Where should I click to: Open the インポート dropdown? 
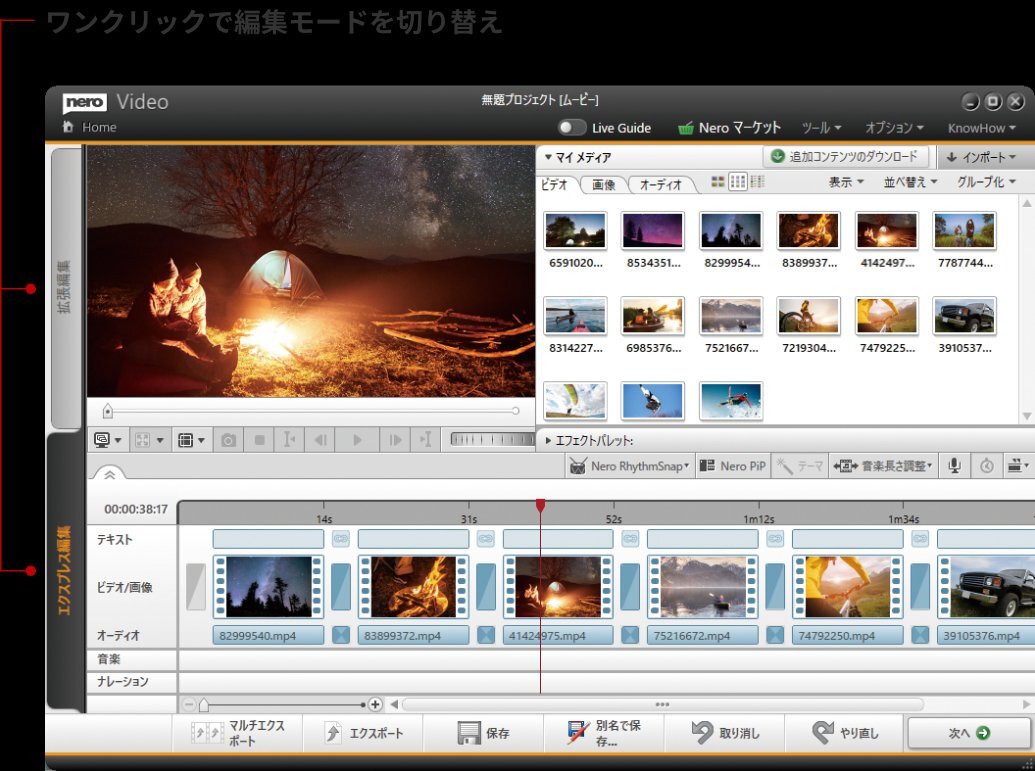pos(980,158)
